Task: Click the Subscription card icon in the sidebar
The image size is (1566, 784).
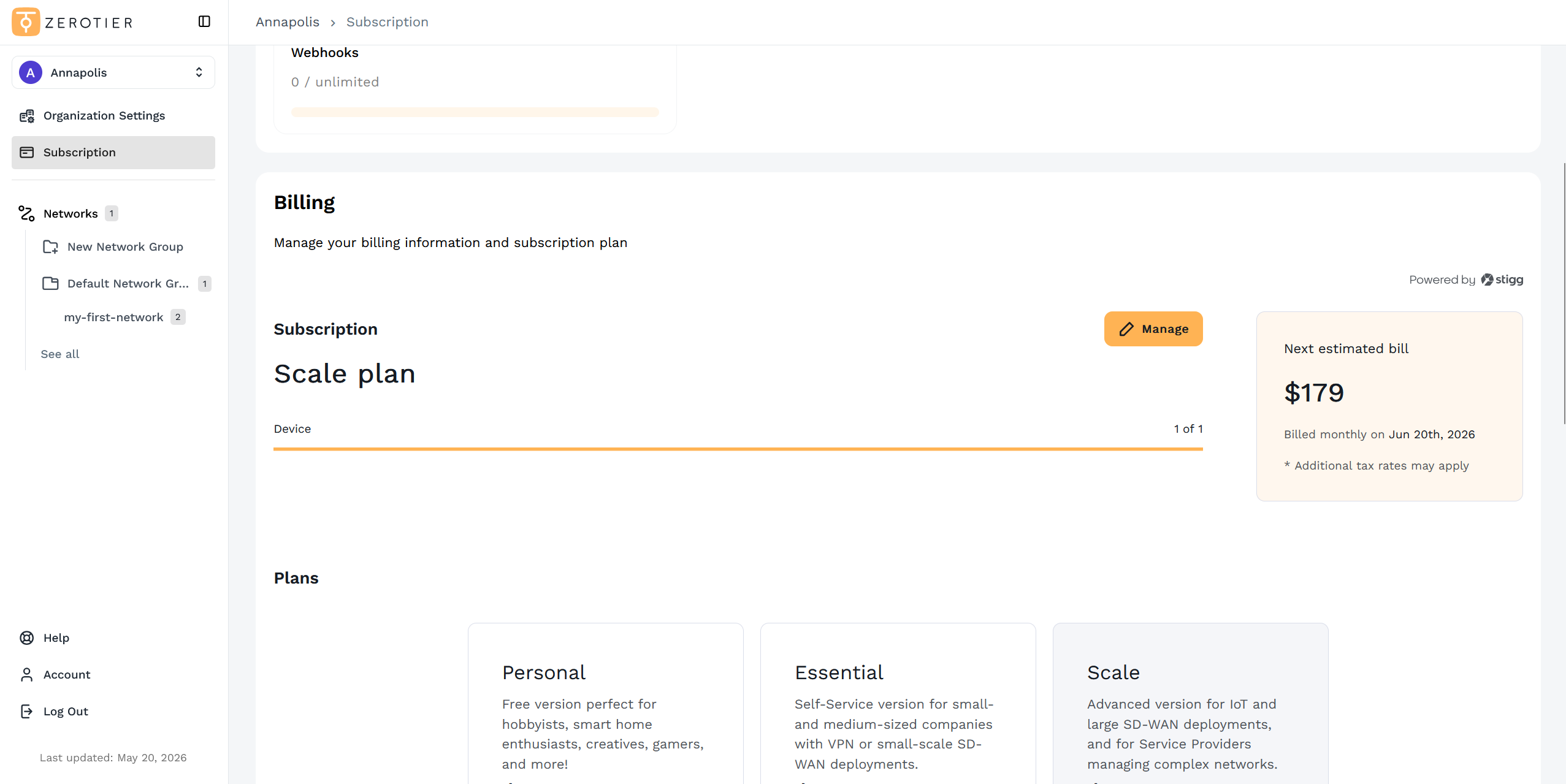Action: coord(27,153)
